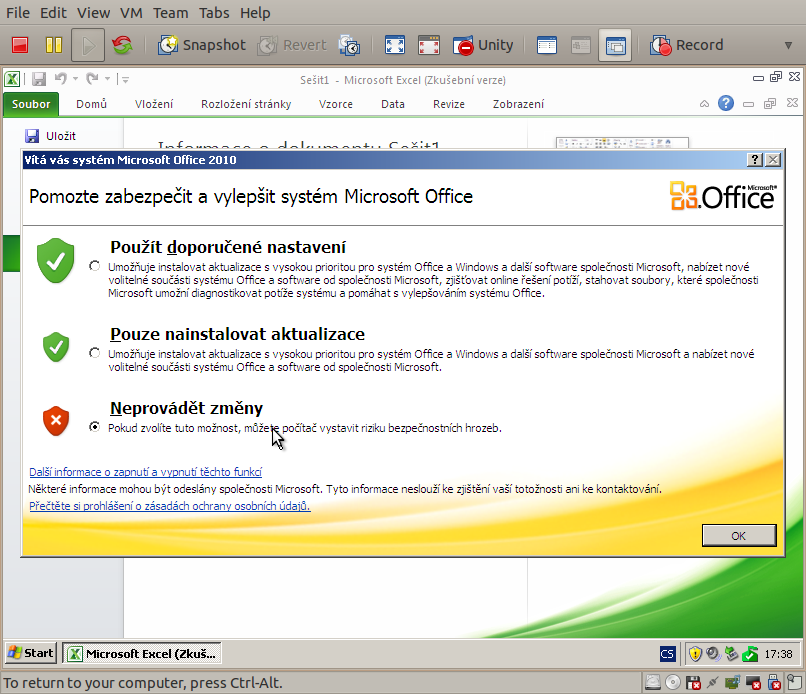
Task: Take a VM Snapshot
Action: 202,45
